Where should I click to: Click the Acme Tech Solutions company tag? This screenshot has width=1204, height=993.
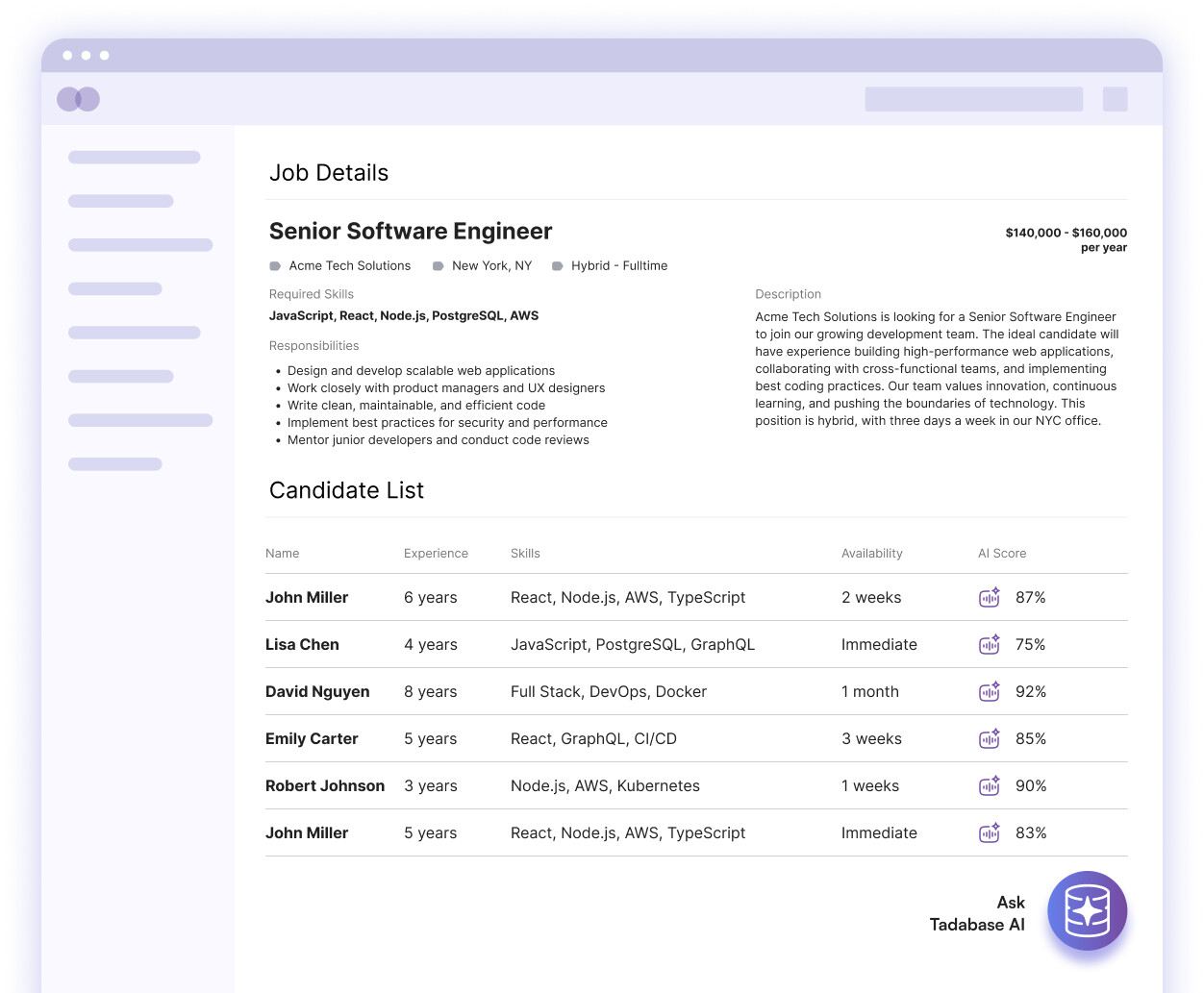coord(340,265)
